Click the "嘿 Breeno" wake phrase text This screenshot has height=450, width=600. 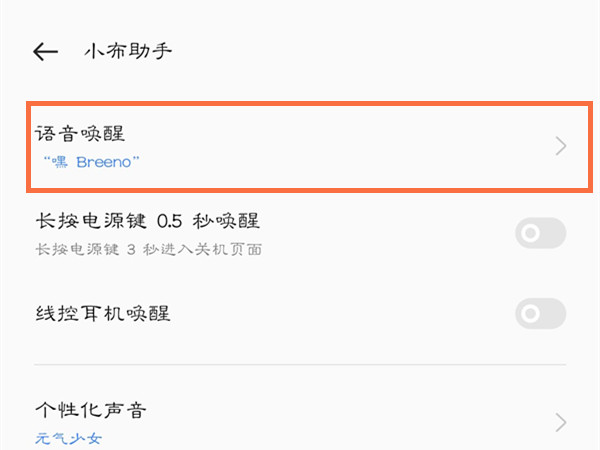(91, 160)
